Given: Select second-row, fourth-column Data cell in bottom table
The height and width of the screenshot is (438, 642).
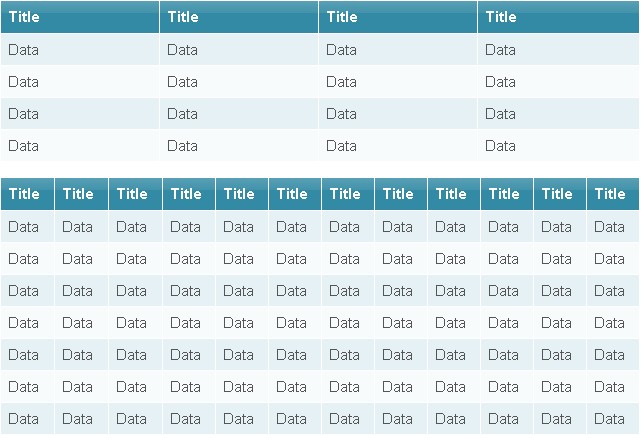Looking at the screenshot, I should tap(185, 259).
